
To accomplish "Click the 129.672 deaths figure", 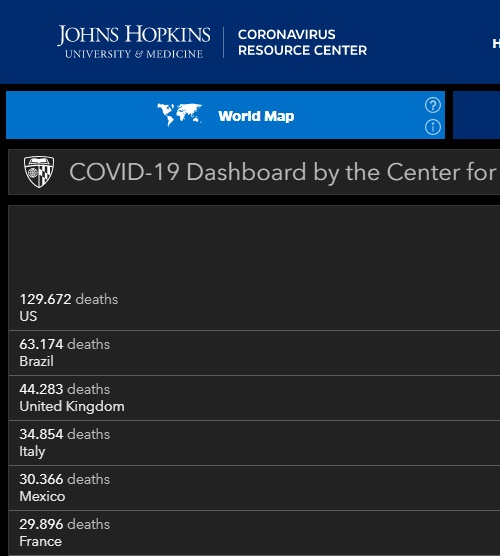I will 69,299.
